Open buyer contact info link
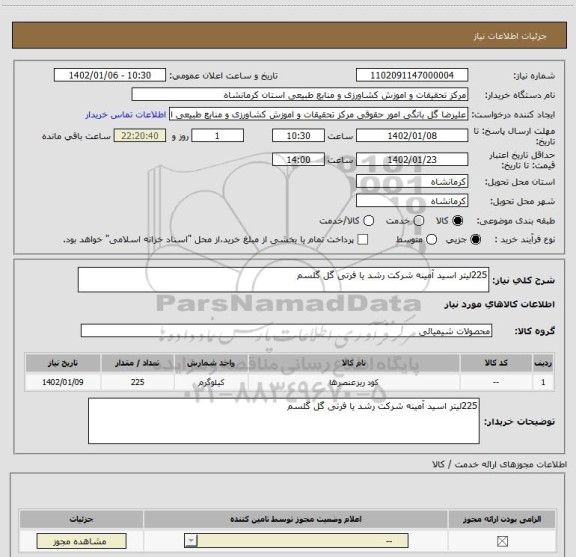Image resolution: width=576 pixels, height=557 pixels. (126, 115)
